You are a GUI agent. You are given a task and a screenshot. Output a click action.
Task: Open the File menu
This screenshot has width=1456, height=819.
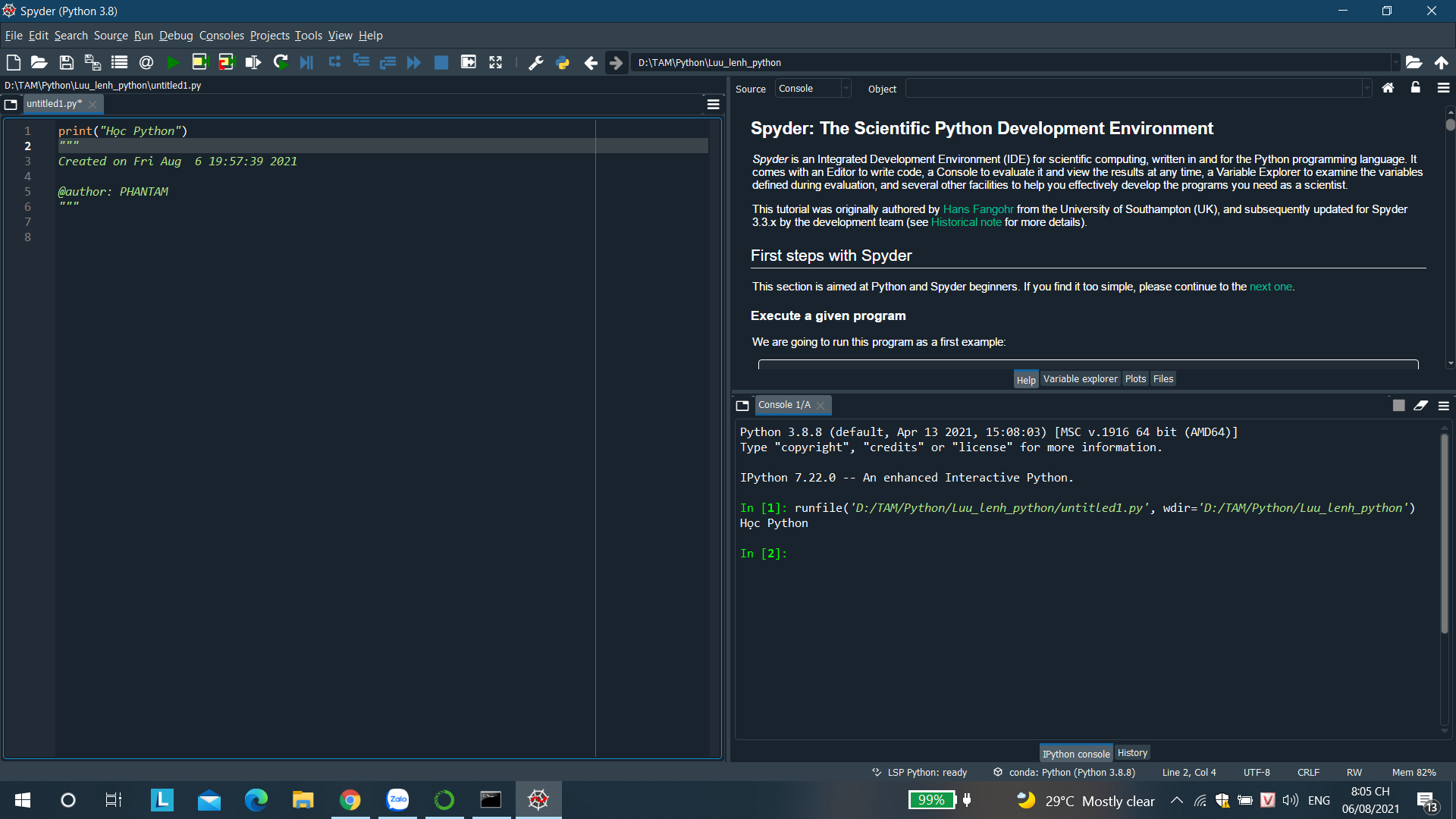[14, 36]
